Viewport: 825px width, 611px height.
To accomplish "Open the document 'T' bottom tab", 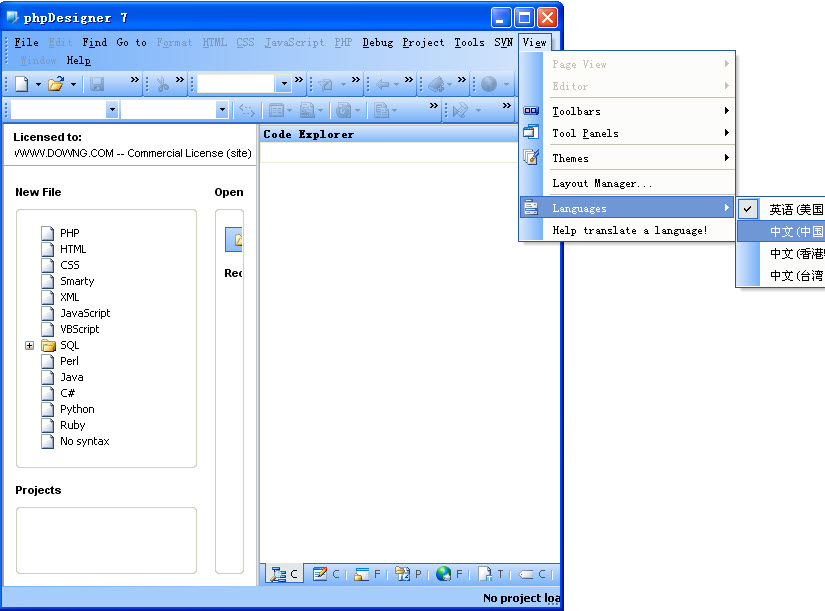I will click(490, 574).
